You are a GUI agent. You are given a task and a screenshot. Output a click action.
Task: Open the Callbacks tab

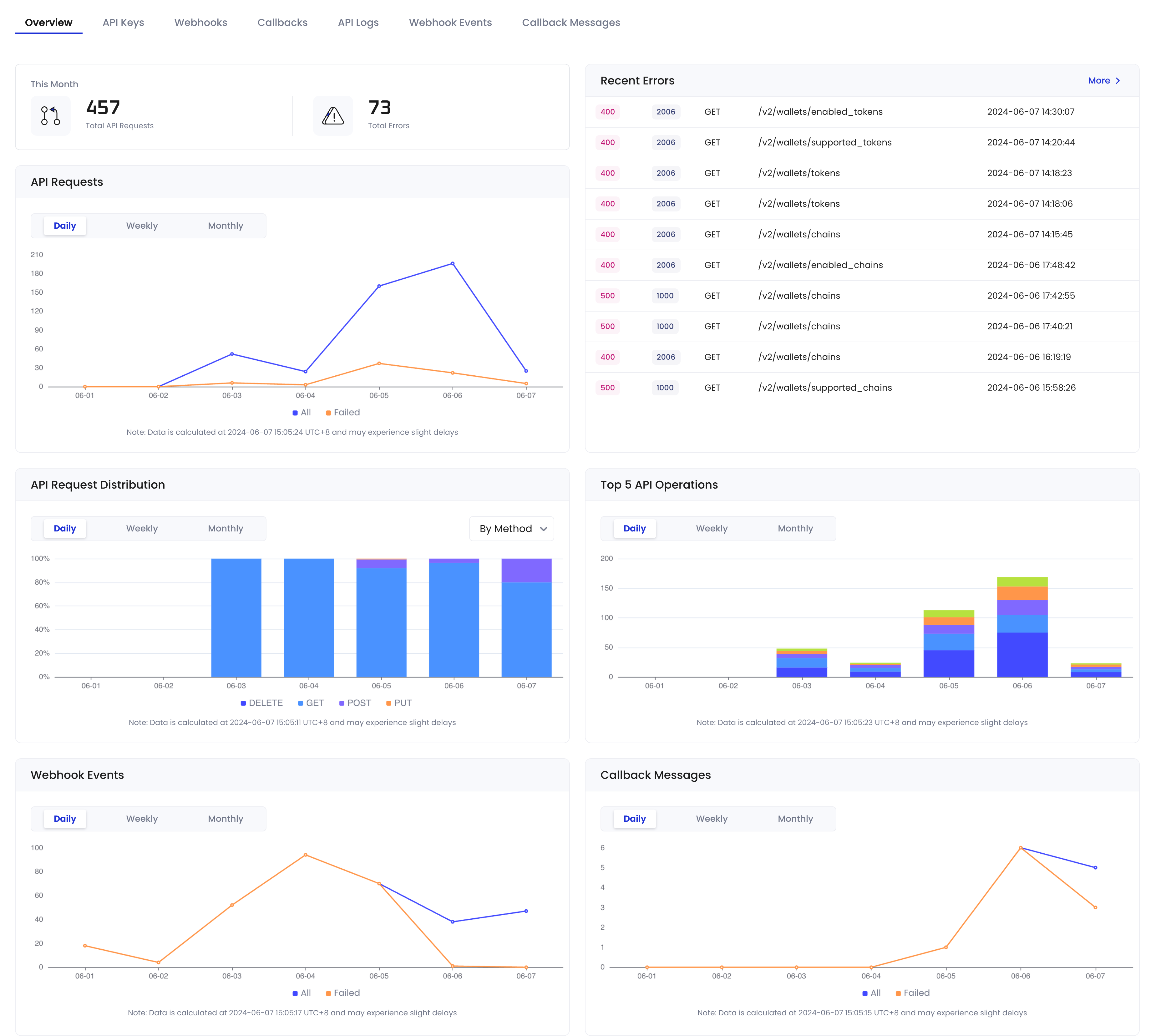click(x=282, y=23)
